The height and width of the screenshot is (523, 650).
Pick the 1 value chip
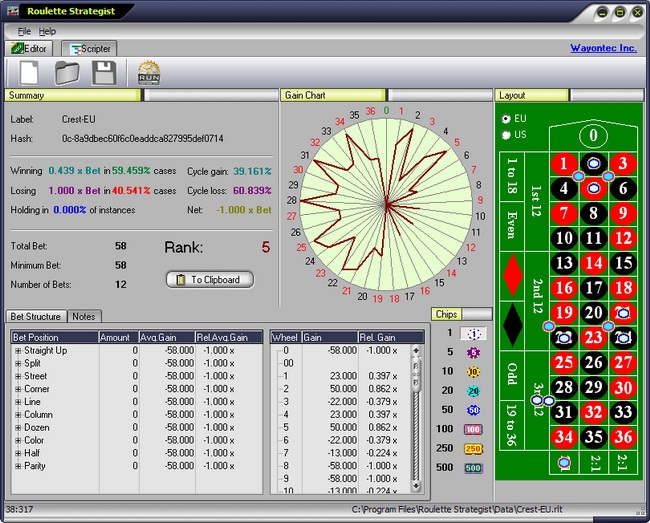point(473,333)
